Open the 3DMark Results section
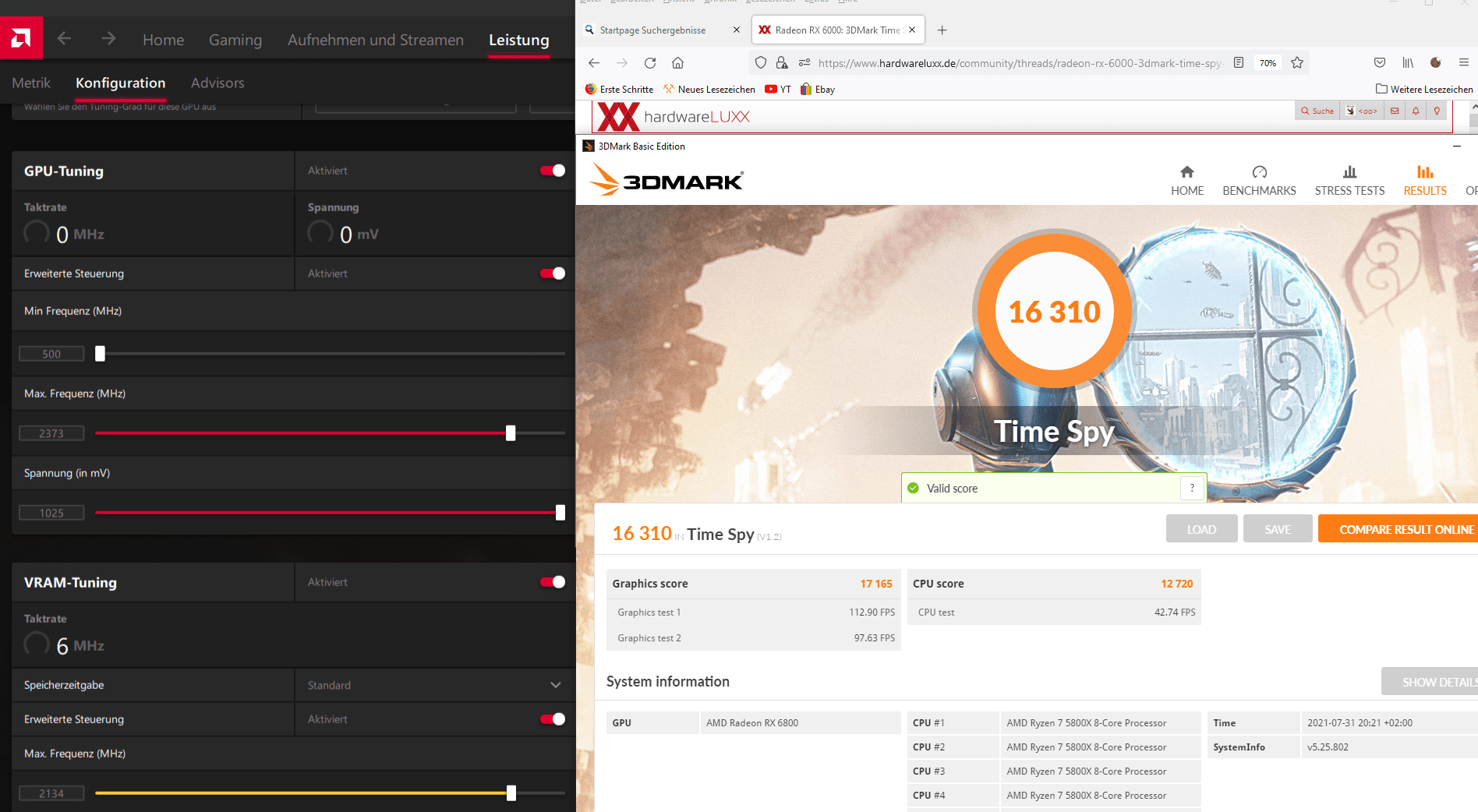Image resolution: width=1478 pixels, height=812 pixels. (1425, 181)
